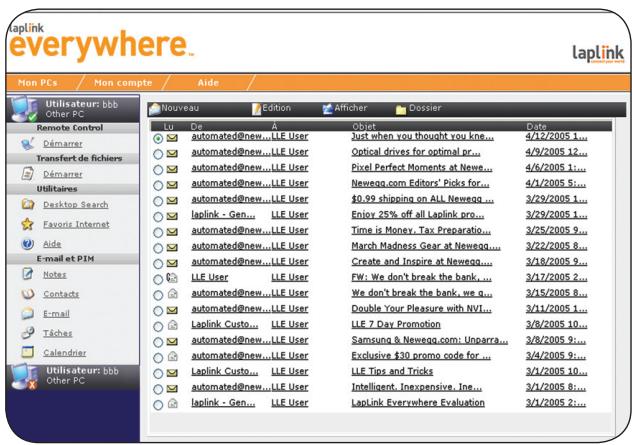
Task: Open subject 'Create and Inspire at Newegg'
Action: click(422, 262)
